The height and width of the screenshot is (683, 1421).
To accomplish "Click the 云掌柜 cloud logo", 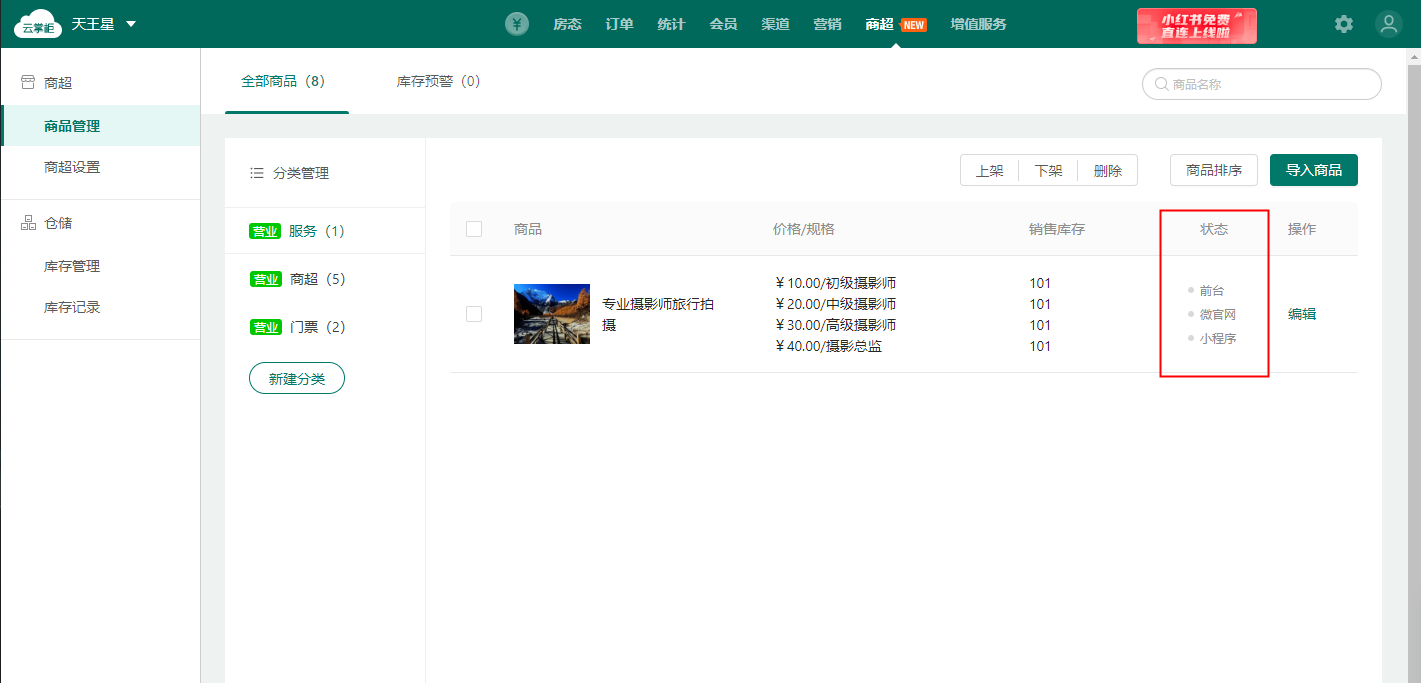I will [x=35, y=25].
